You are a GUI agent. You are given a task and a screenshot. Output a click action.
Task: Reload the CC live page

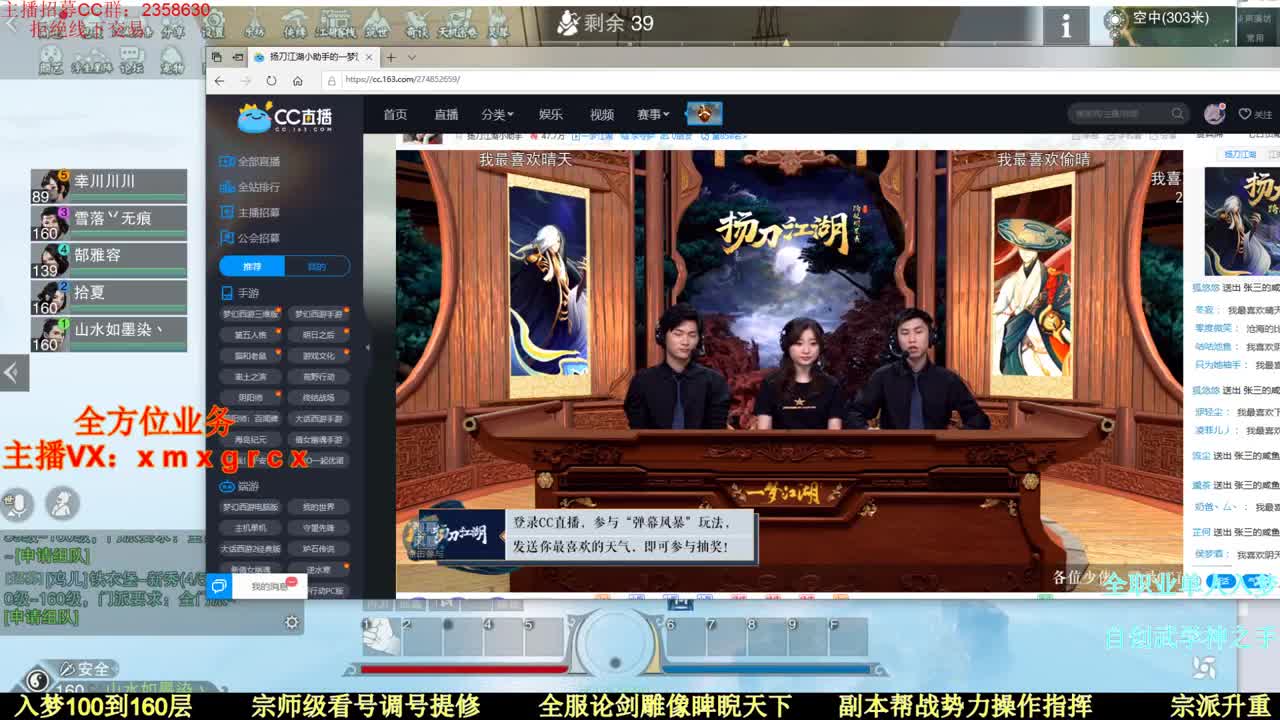pyautogui.click(x=271, y=79)
